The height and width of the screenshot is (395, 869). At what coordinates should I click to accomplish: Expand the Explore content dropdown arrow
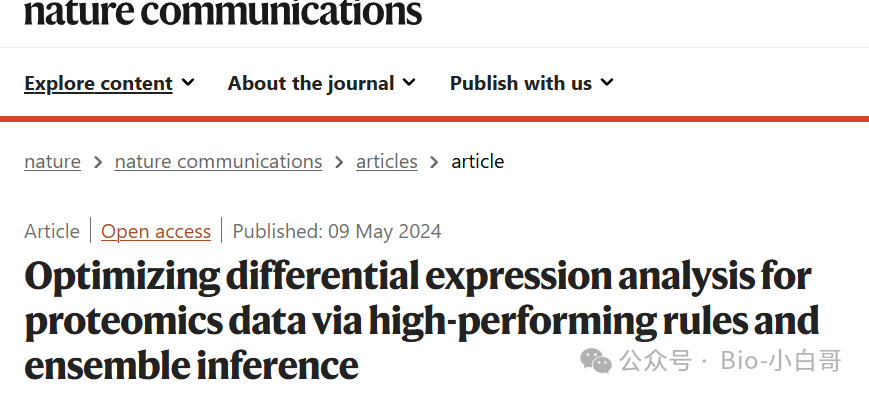[188, 83]
